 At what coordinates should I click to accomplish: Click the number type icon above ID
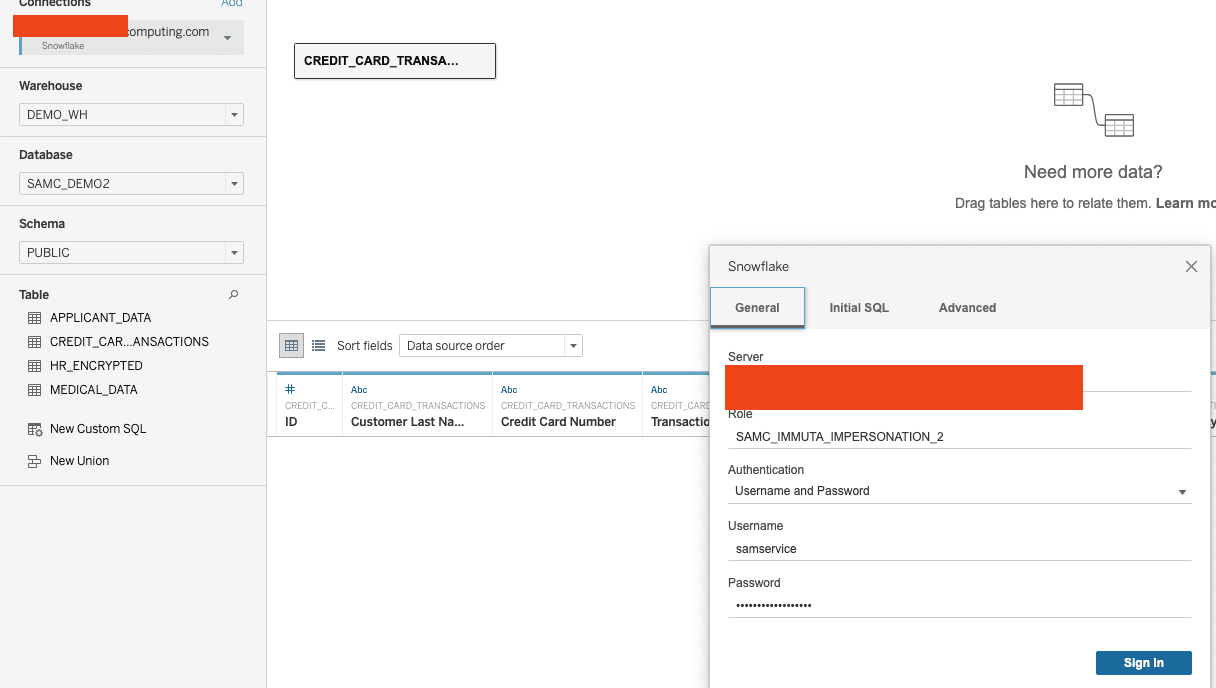point(290,389)
